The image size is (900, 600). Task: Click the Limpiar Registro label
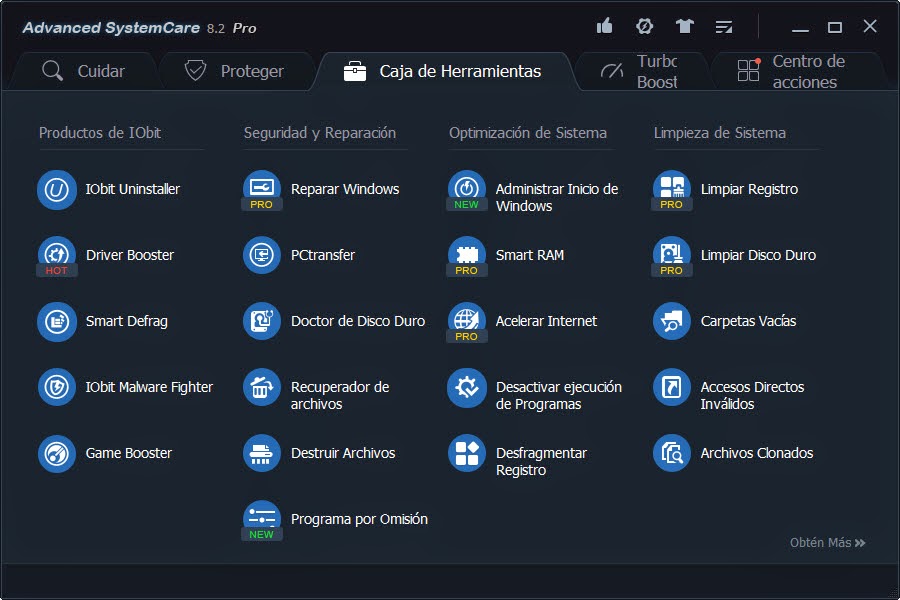point(749,189)
